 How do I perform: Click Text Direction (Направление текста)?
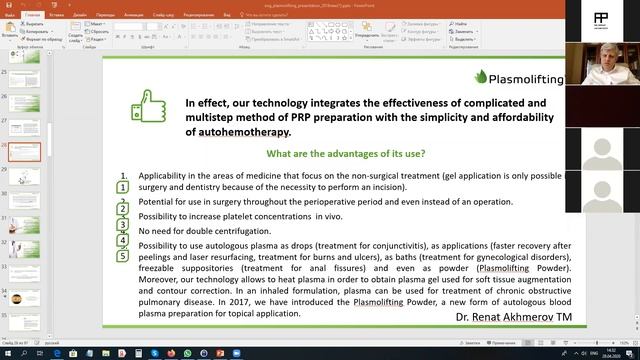point(267,24)
